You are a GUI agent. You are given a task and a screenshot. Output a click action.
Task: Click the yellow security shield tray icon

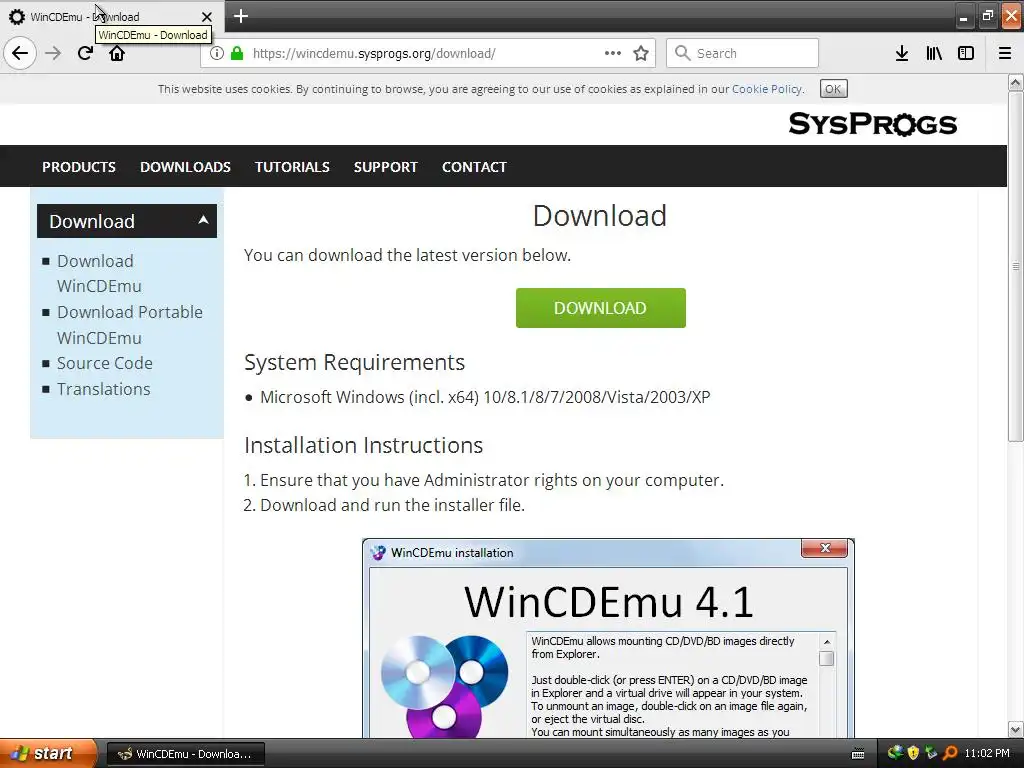(x=913, y=753)
